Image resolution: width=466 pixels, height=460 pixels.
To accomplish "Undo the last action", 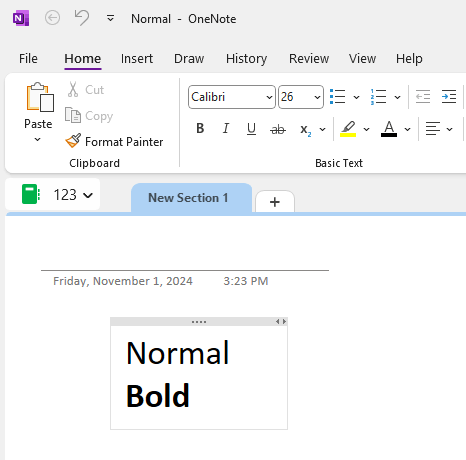I will point(82,18).
